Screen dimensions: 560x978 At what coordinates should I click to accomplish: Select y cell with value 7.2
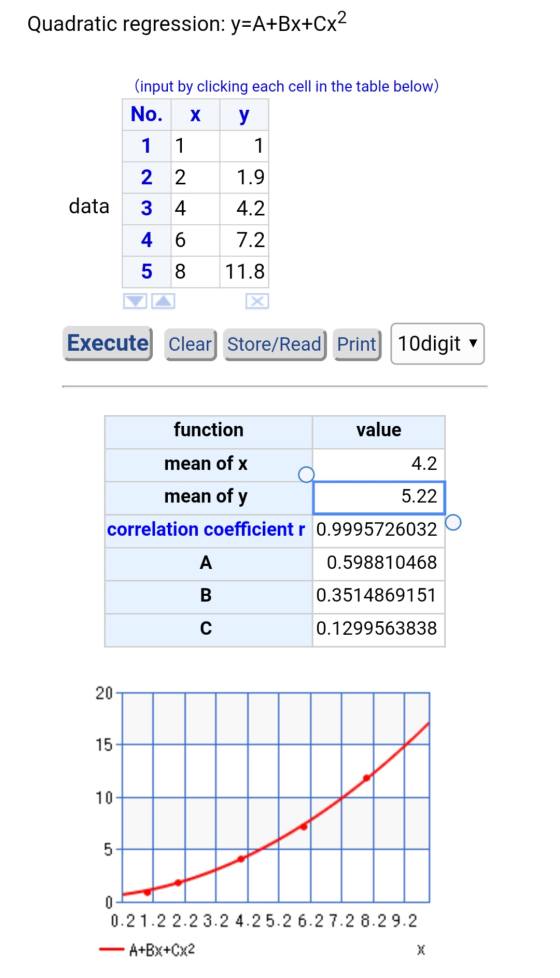point(244,240)
